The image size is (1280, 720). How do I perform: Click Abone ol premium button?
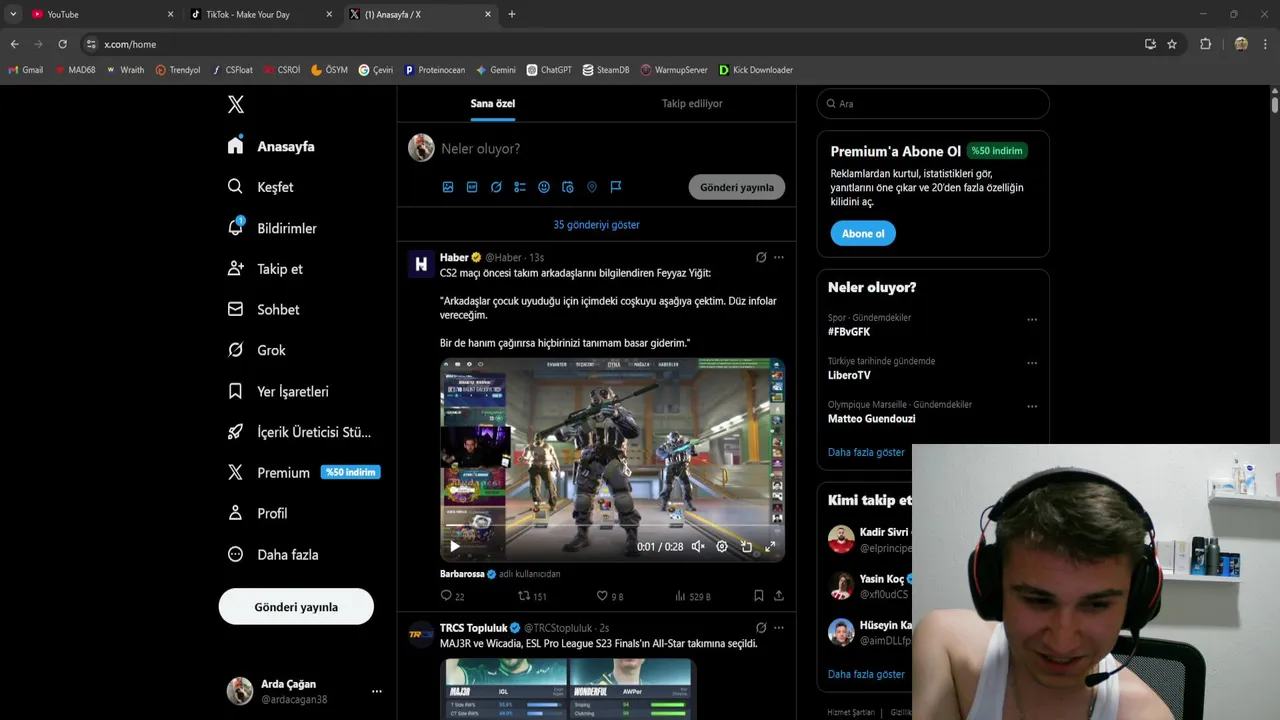863,233
